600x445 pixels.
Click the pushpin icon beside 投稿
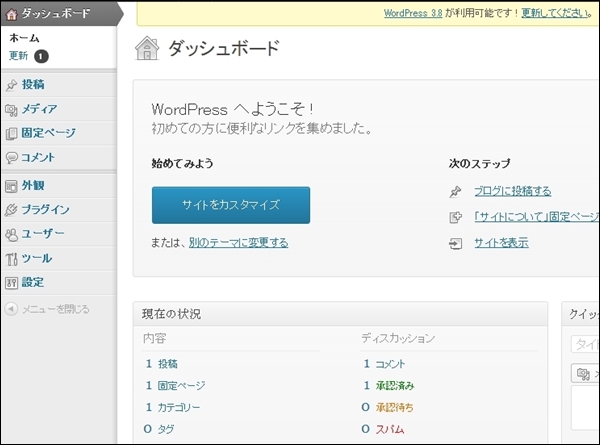coord(11,85)
